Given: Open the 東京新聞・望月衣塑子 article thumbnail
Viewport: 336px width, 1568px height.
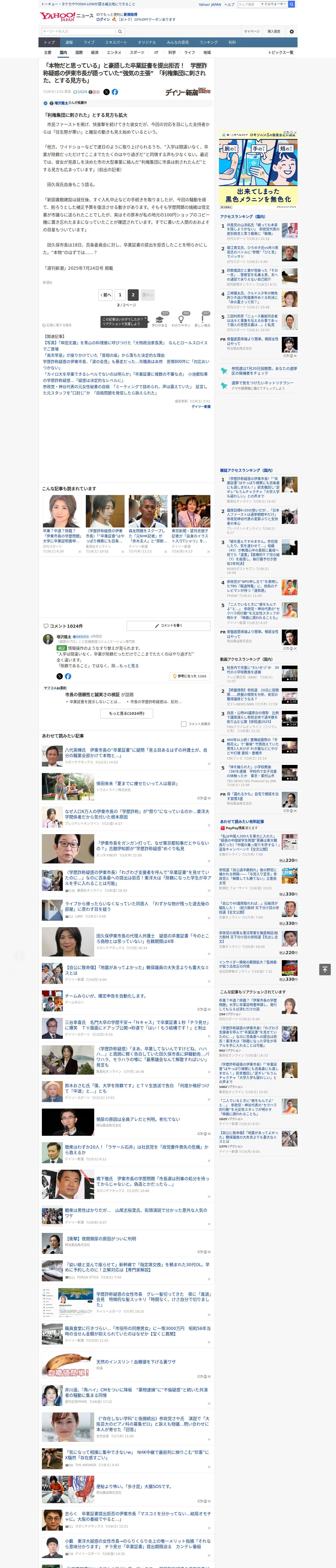Looking at the screenshot, I should 191,511.
